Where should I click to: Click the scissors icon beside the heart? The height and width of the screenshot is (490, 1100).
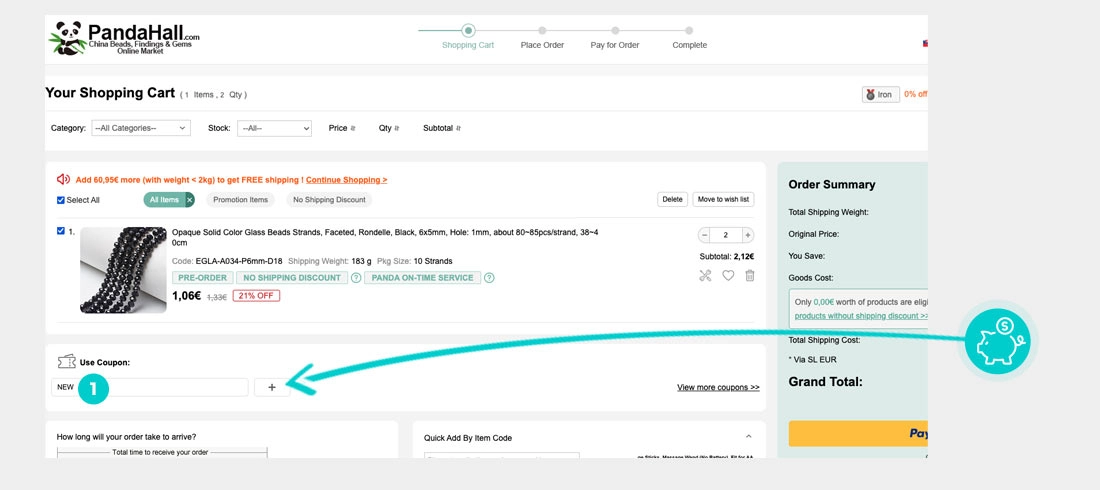pyautogui.click(x=706, y=276)
